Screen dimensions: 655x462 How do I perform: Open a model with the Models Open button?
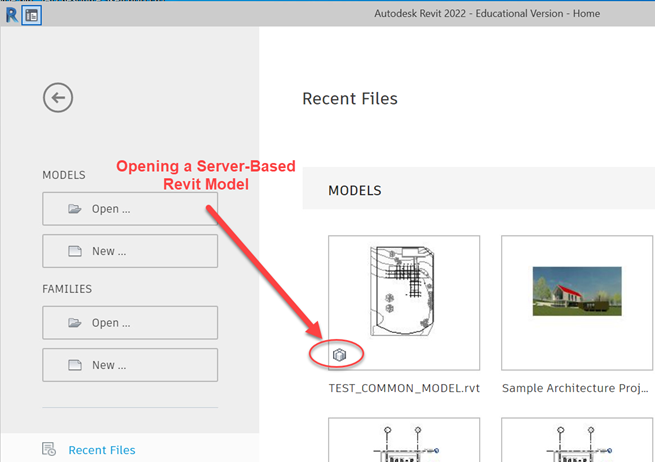tap(130, 209)
